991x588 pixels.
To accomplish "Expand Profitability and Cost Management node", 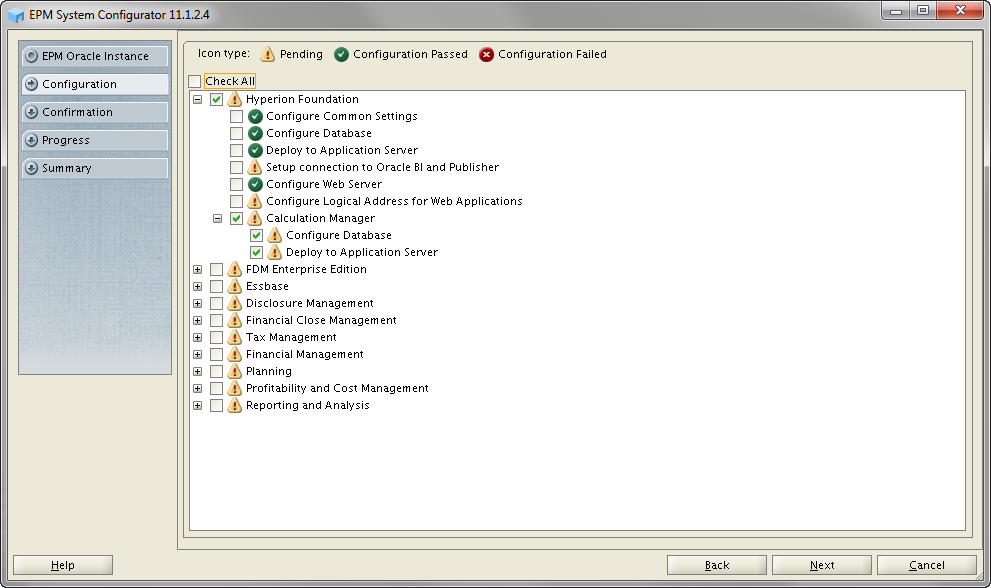I will point(197,389).
